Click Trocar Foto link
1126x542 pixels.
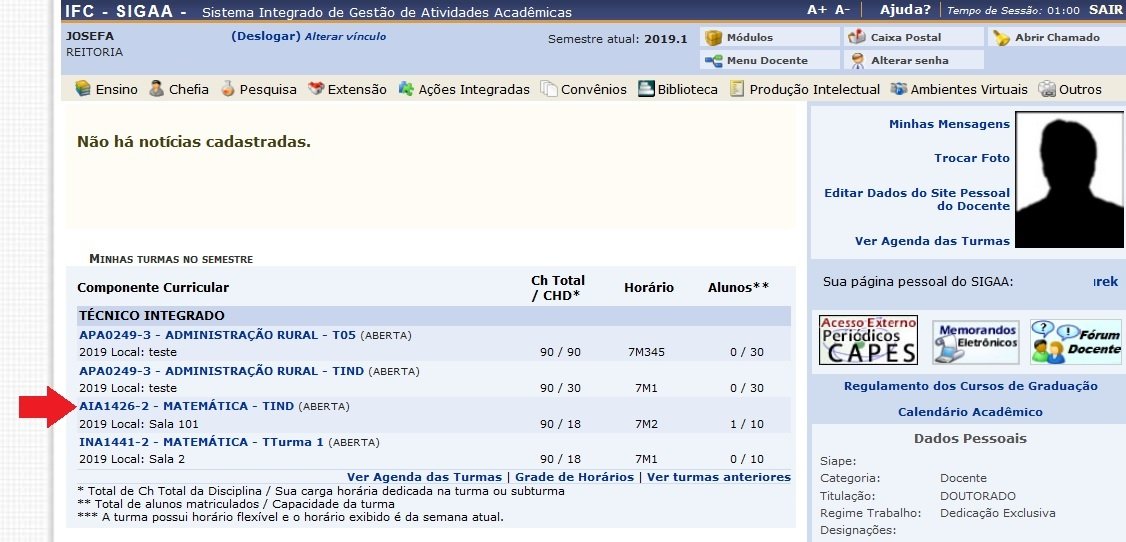[x=972, y=158]
